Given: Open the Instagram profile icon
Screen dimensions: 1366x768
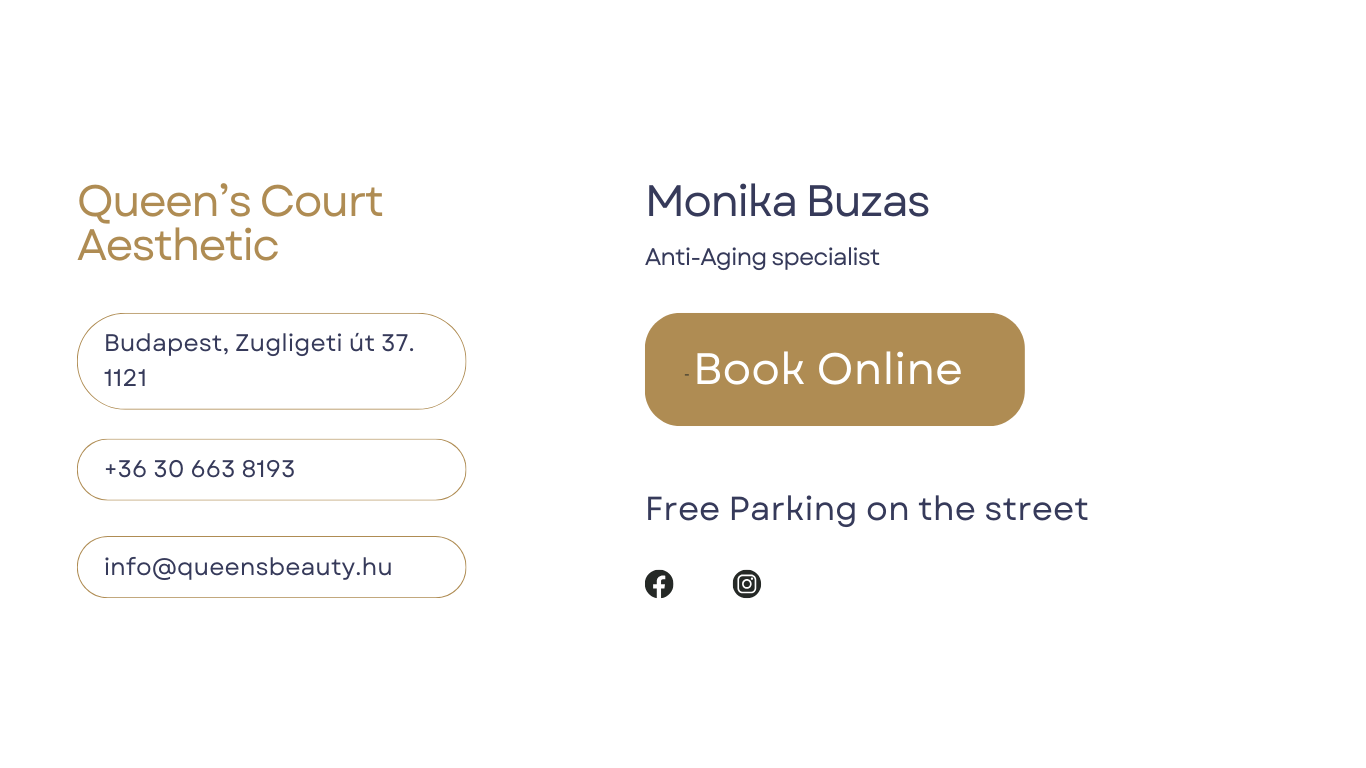Looking at the screenshot, I should click(x=747, y=584).
